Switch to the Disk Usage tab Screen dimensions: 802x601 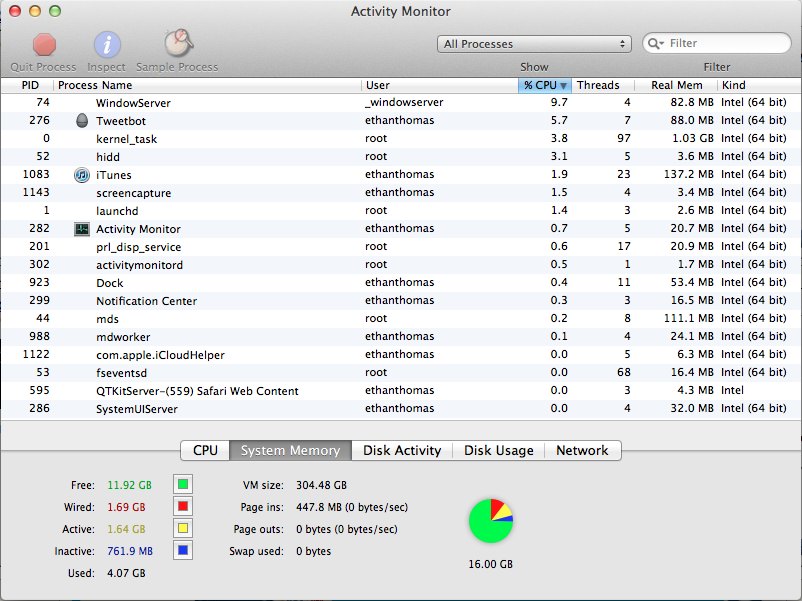tap(499, 450)
